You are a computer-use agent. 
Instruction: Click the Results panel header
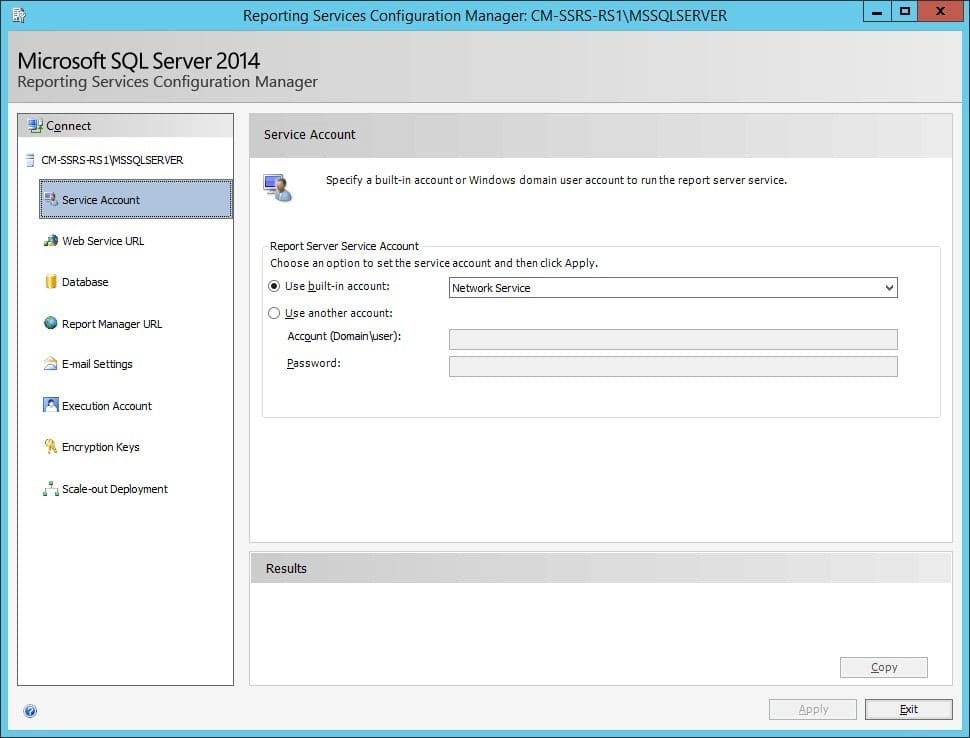coord(601,568)
